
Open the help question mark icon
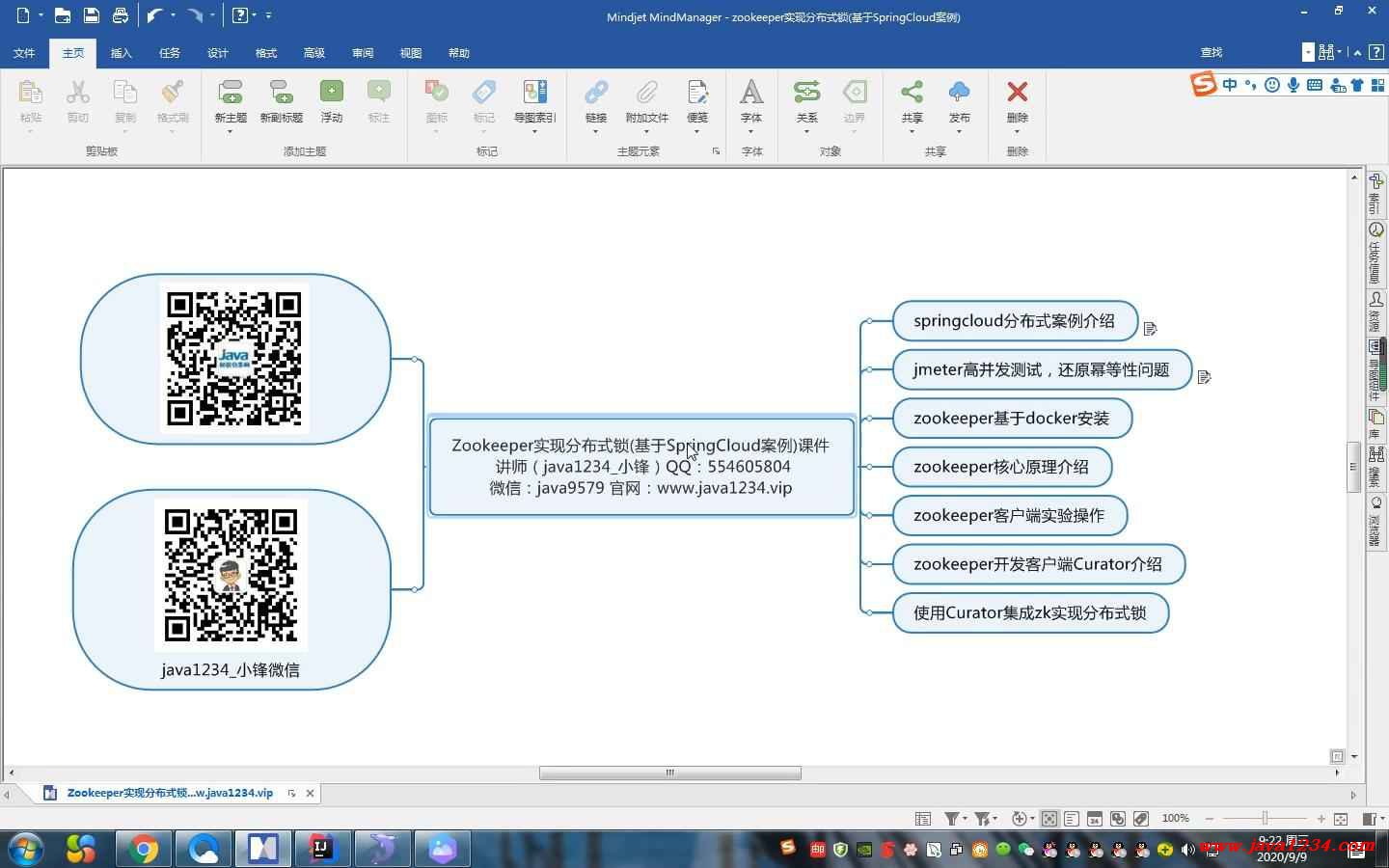[x=241, y=15]
